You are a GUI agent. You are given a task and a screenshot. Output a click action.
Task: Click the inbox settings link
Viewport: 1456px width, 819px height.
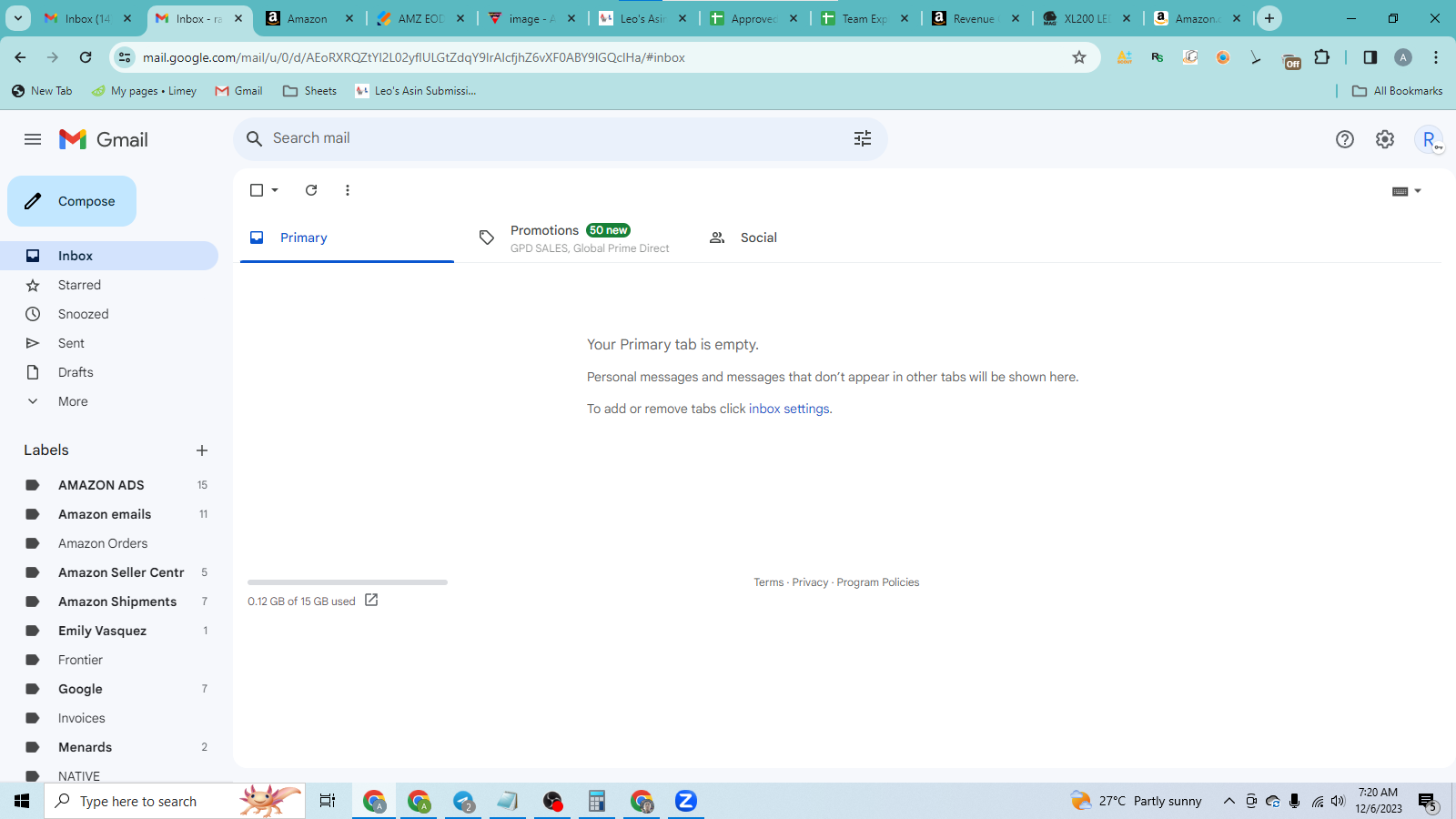(789, 409)
